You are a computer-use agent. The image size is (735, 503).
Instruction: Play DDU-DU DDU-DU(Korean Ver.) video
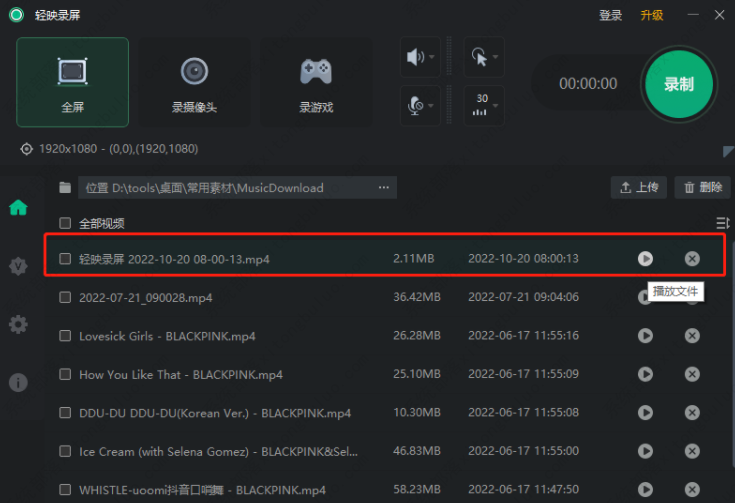coord(645,413)
